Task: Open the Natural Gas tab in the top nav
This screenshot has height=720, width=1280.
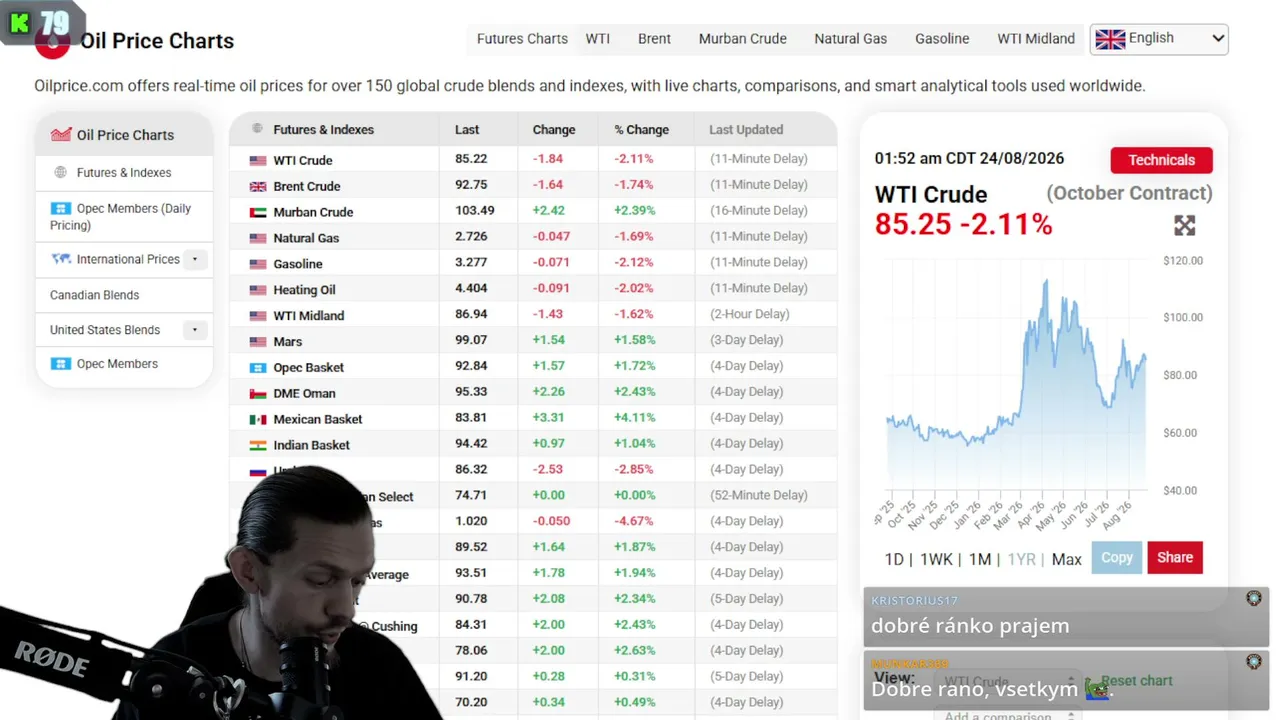Action: point(851,39)
